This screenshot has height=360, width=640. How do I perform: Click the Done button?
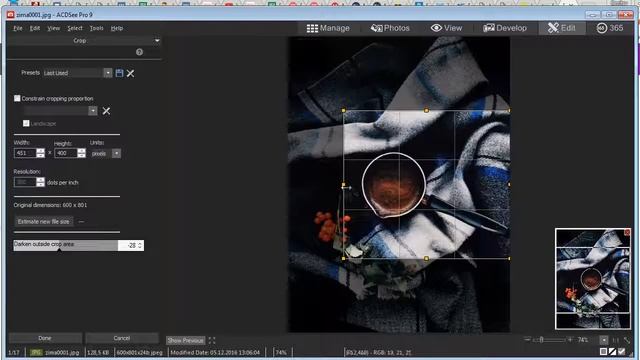pyautogui.click(x=45, y=338)
